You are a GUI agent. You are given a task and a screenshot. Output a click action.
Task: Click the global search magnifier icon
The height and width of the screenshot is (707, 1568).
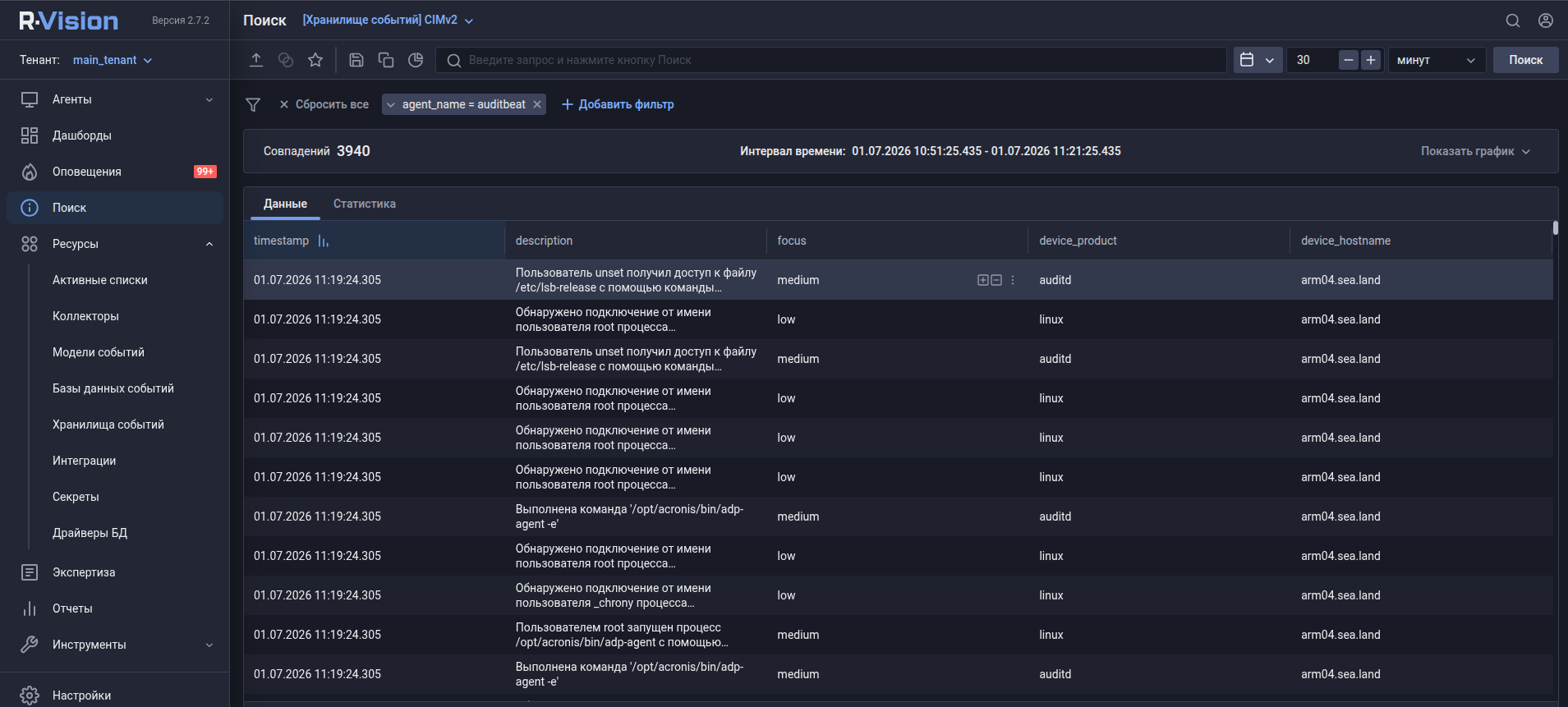coord(1513,21)
